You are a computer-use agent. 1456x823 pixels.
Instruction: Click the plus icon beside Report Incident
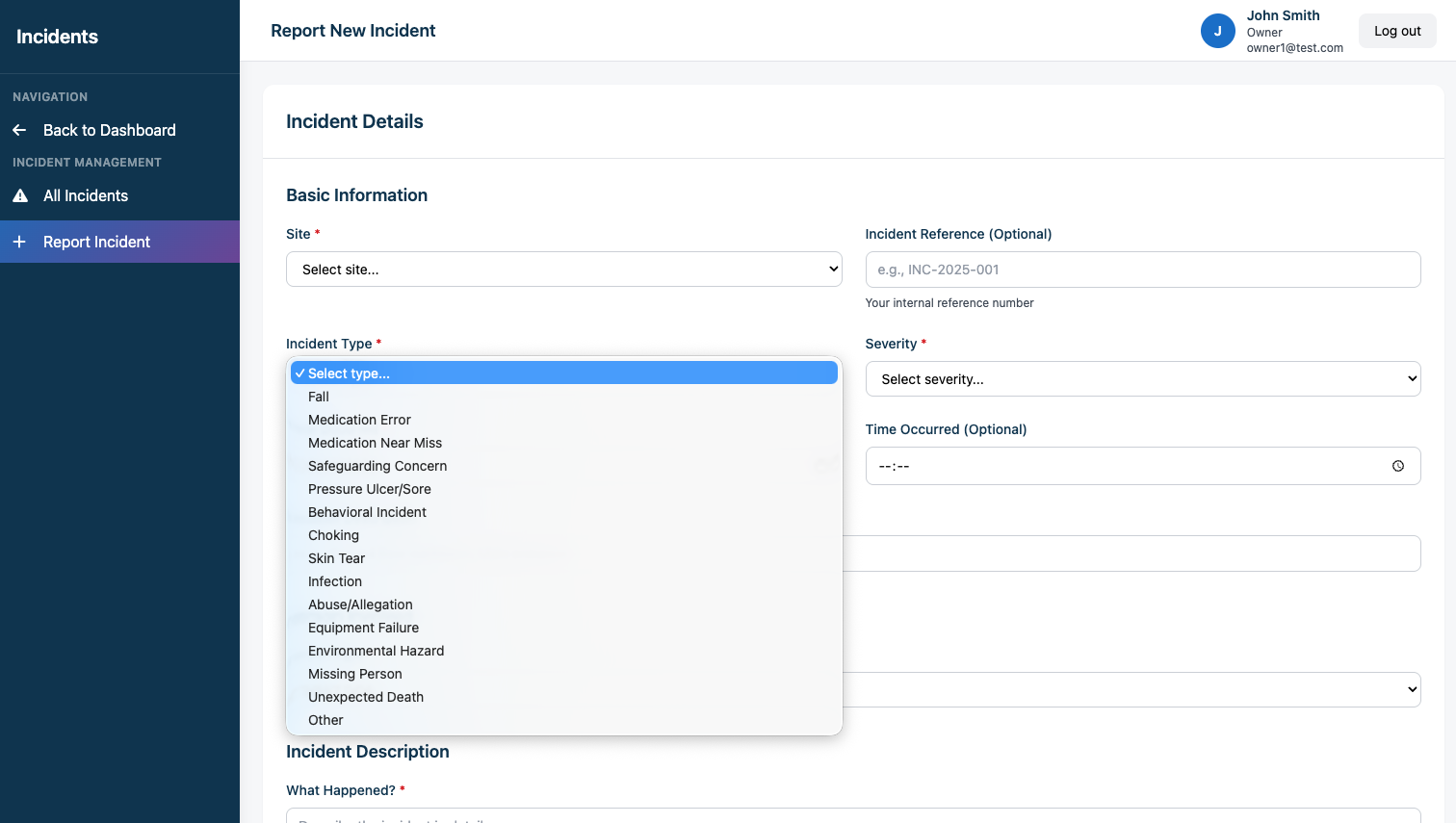(x=19, y=242)
